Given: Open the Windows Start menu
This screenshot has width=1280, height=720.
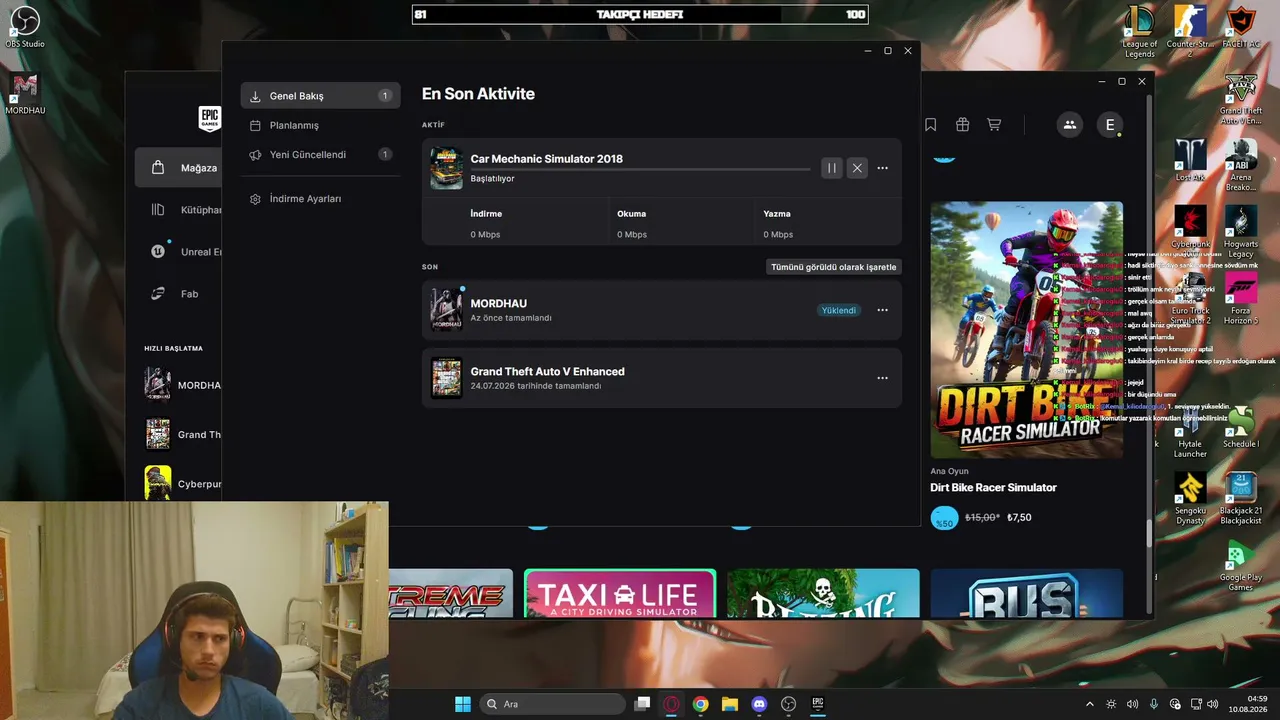Looking at the screenshot, I should [x=463, y=704].
